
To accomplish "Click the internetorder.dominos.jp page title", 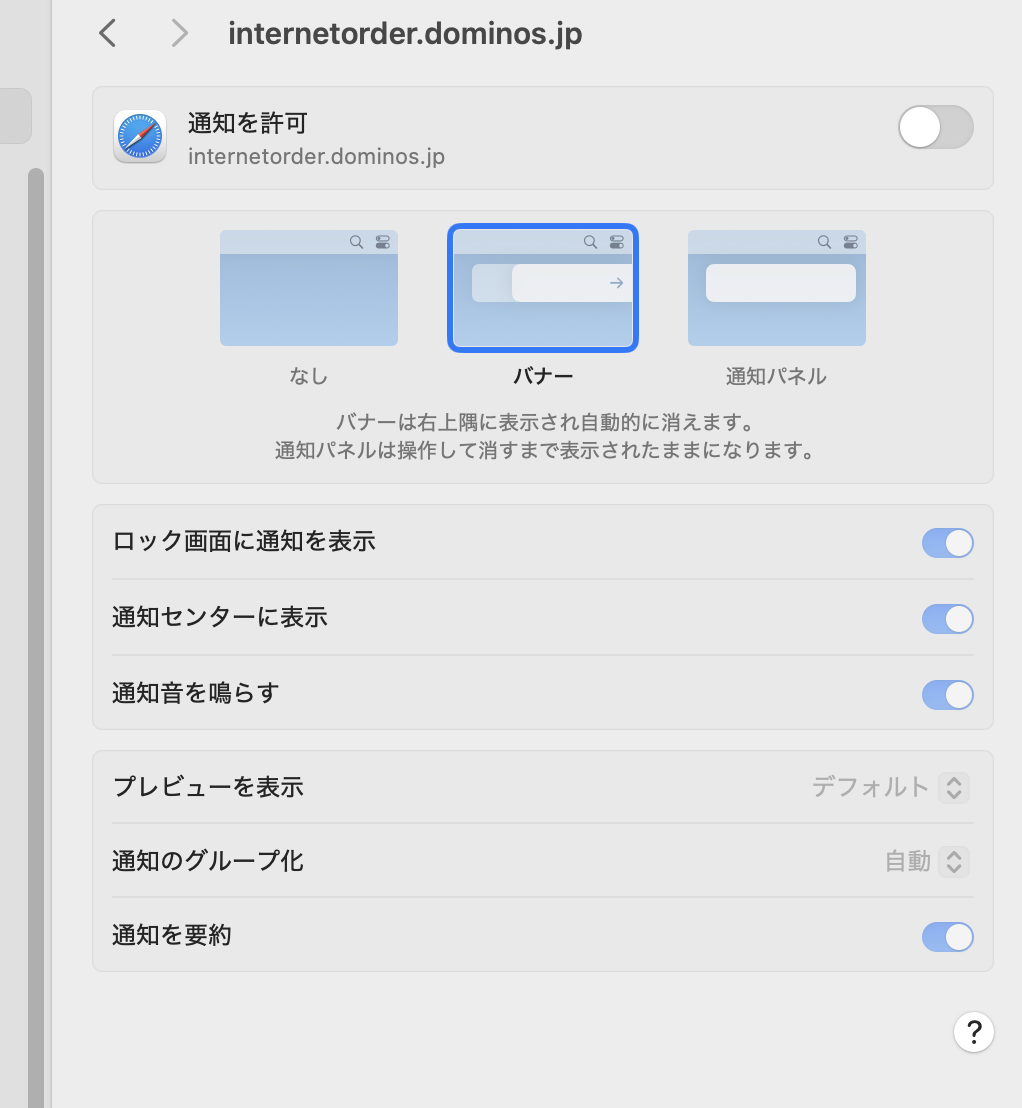I will point(405,34).
